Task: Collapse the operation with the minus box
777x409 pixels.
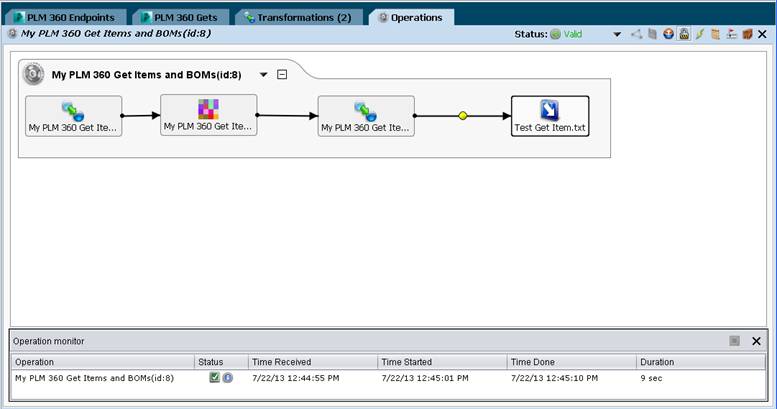Action: (x=282, y=74)
